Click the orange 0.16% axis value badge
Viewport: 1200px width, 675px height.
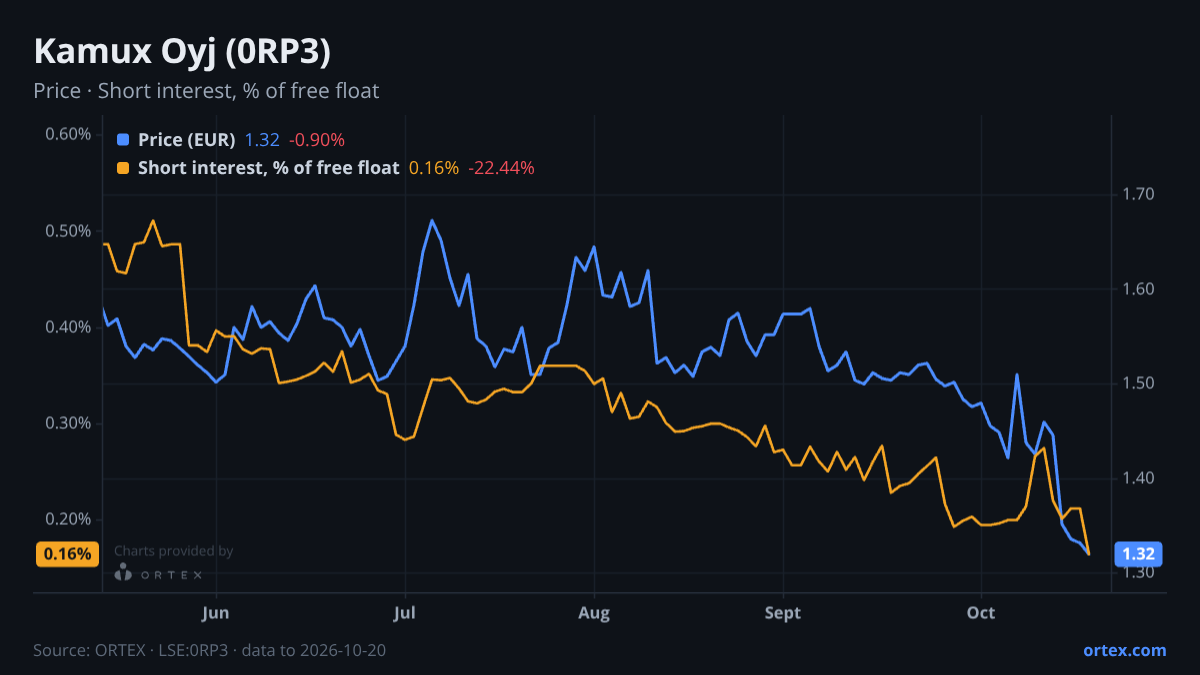68,554
